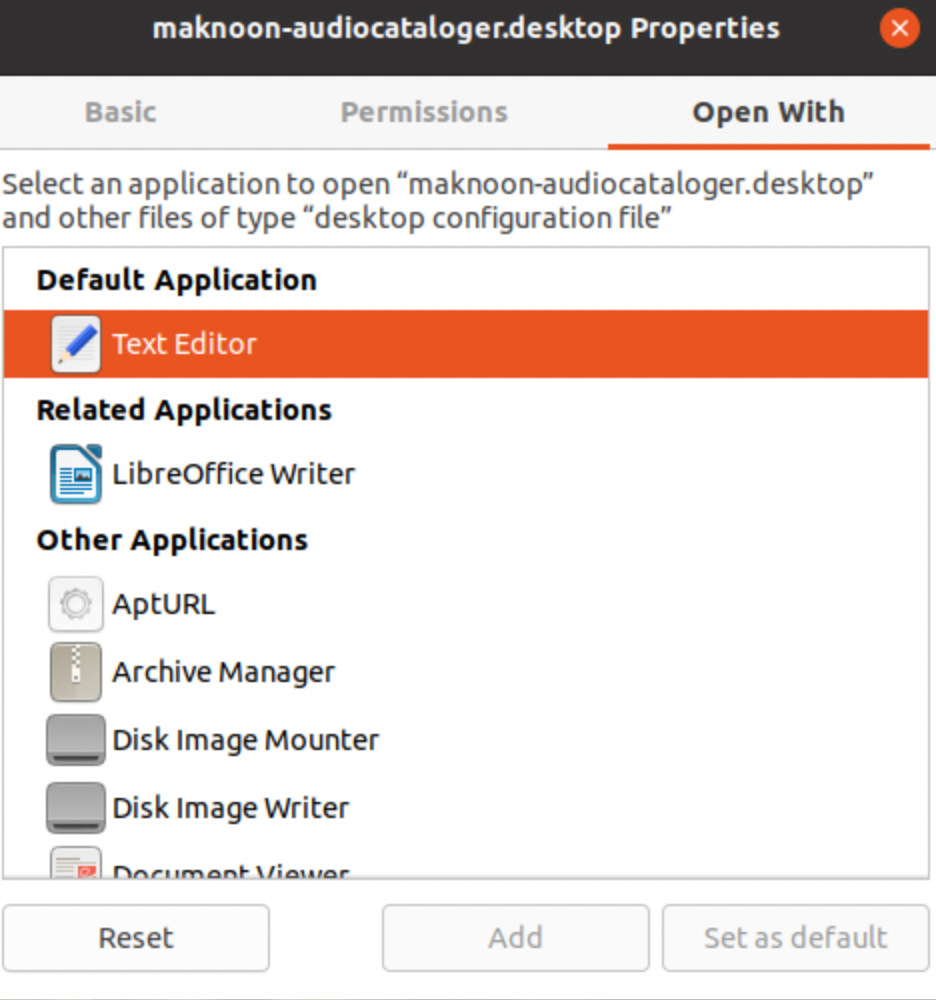Click the LibreOffice Writer document icon

coord(76,474)
